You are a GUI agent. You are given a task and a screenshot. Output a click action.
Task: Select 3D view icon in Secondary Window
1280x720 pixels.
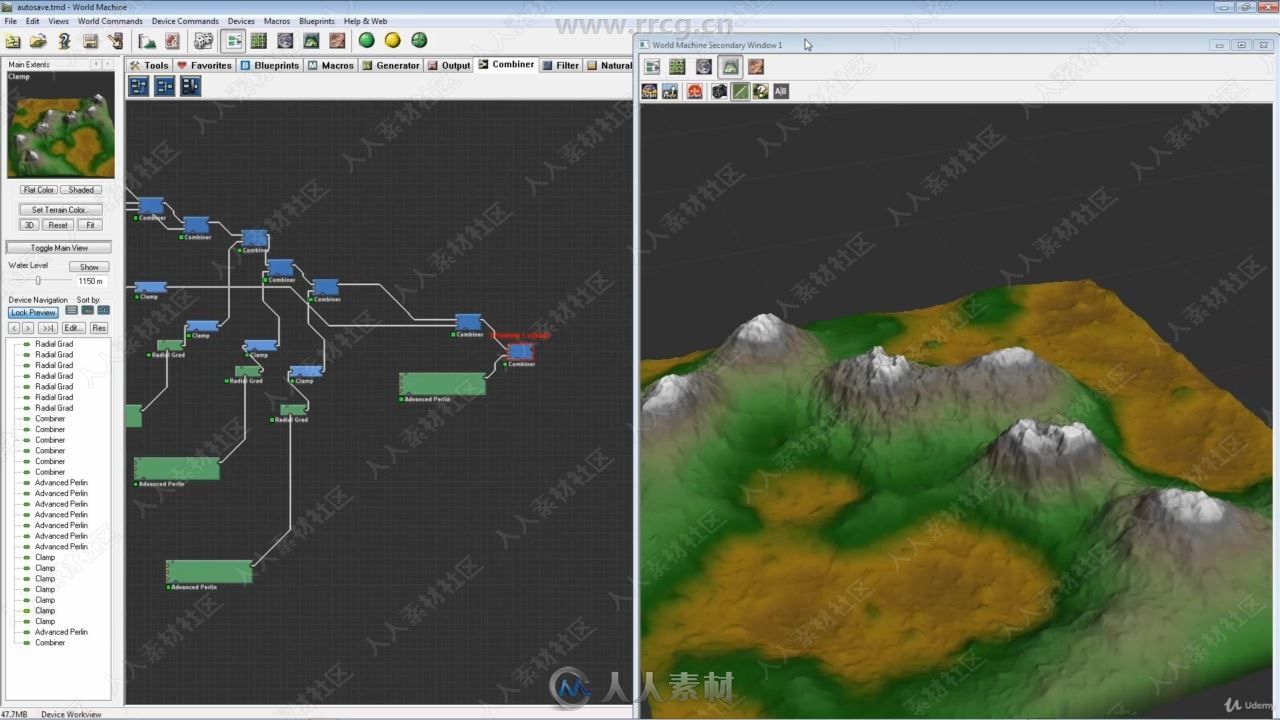click(730, 67)
